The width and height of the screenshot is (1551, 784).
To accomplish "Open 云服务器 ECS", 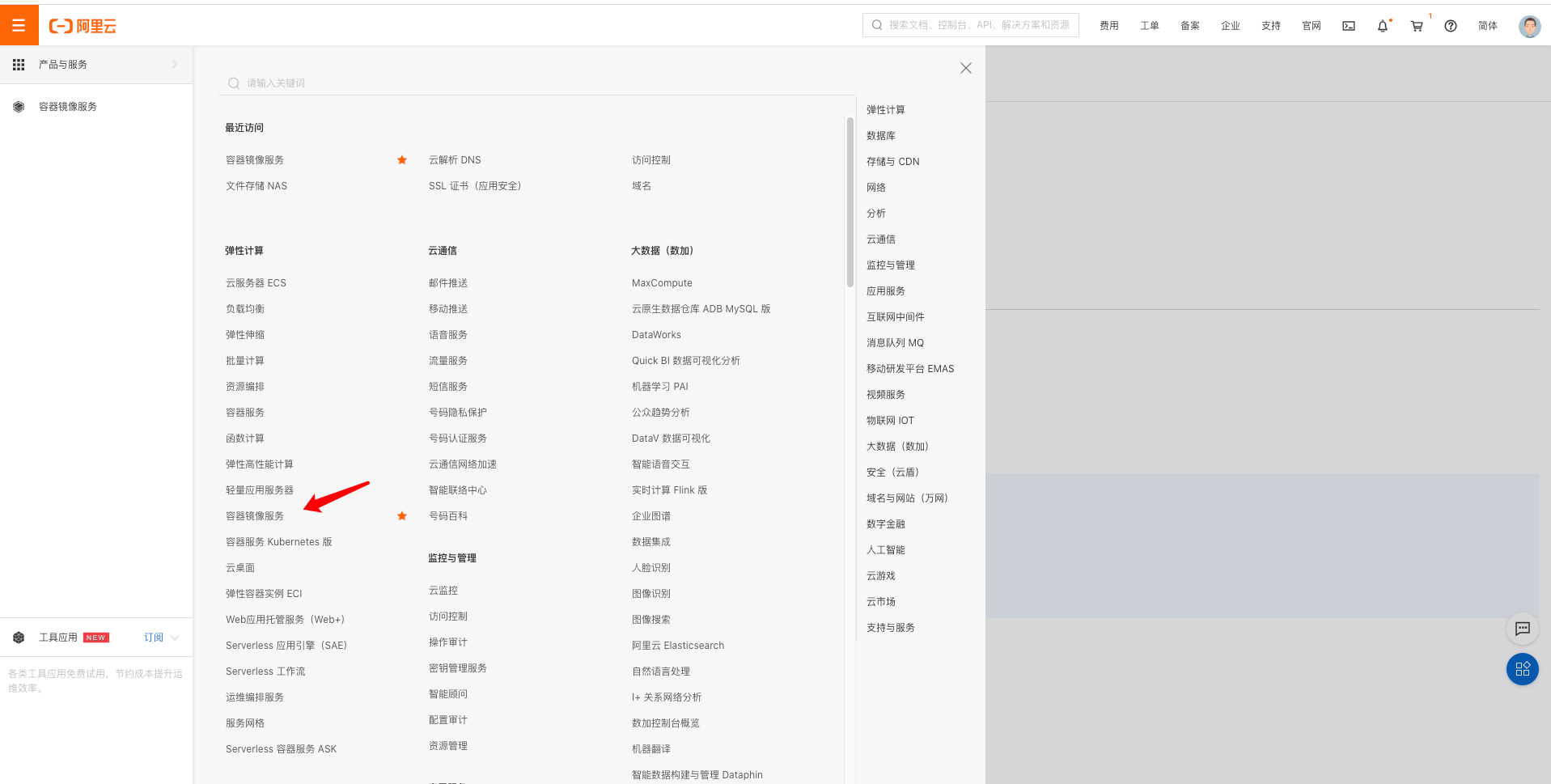I will click(x=256, y=283).
